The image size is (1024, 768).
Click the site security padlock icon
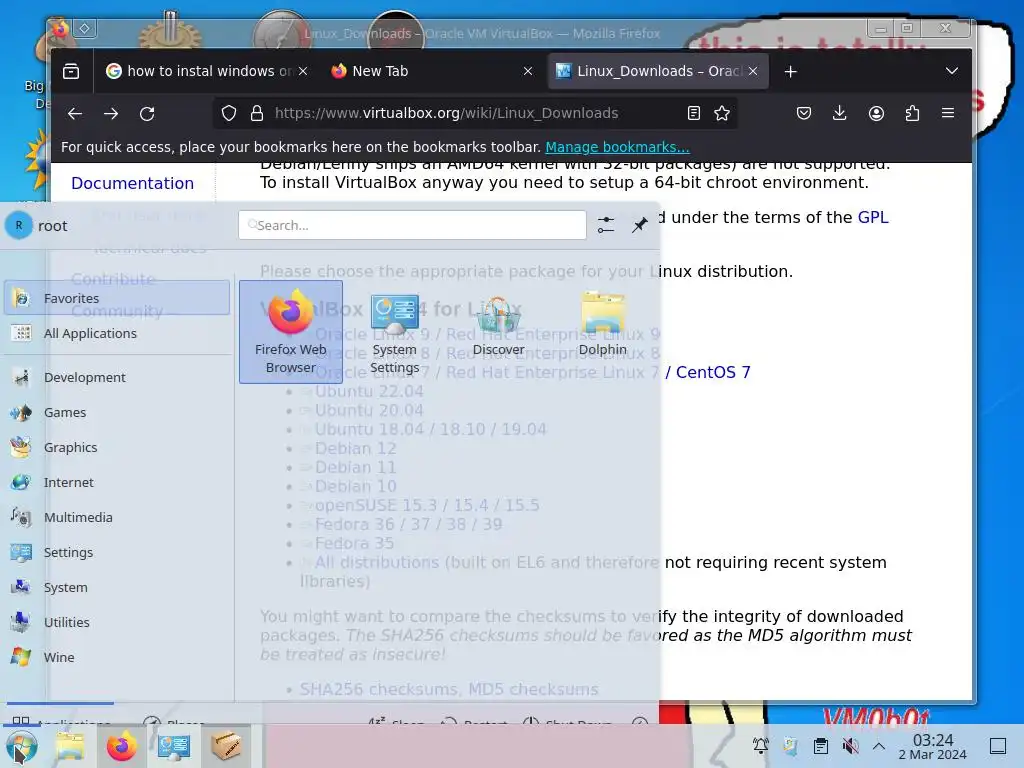point(257,114)
